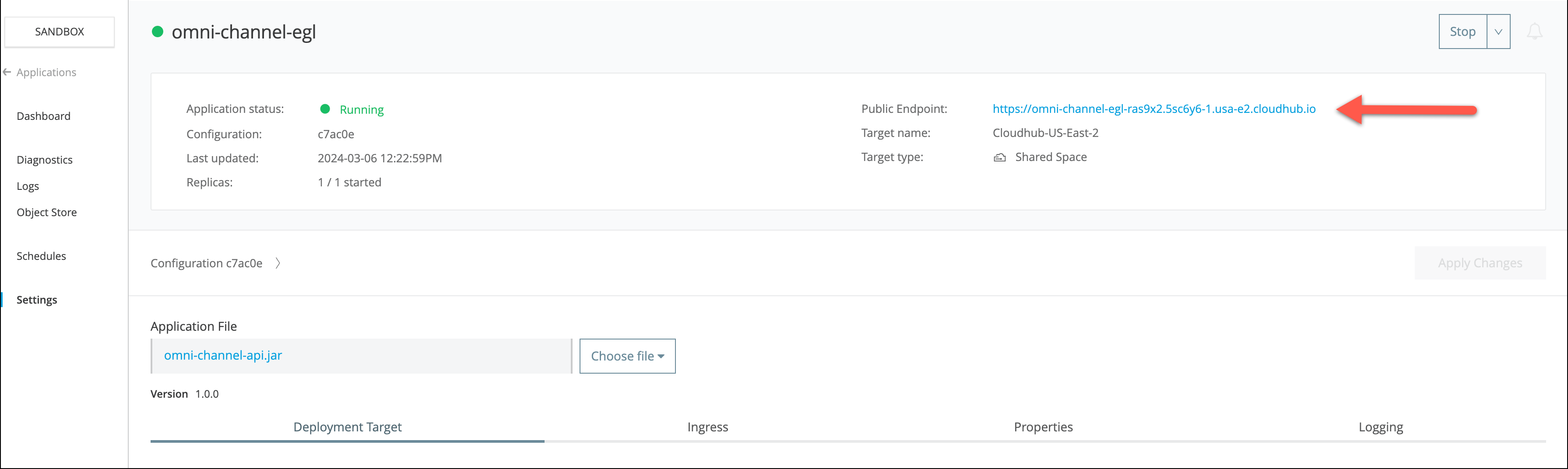Open the Choose file dropdown
Screen dimensions: 1568x469
[x=627, y=356]
